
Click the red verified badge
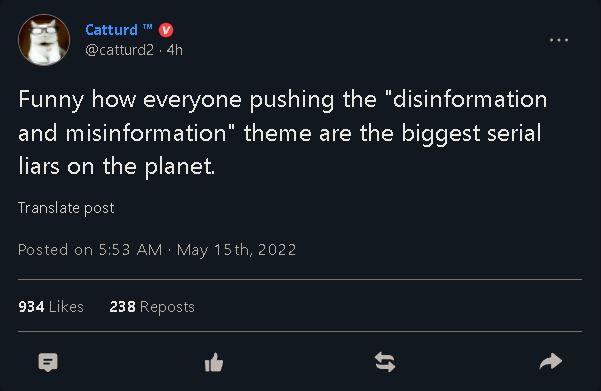coord(166,30)
